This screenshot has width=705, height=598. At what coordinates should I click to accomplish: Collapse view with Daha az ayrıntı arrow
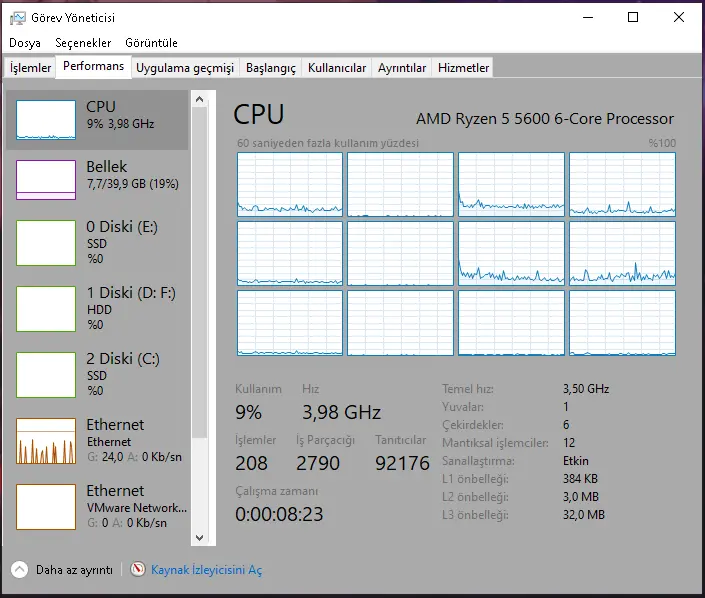point(19,570)
